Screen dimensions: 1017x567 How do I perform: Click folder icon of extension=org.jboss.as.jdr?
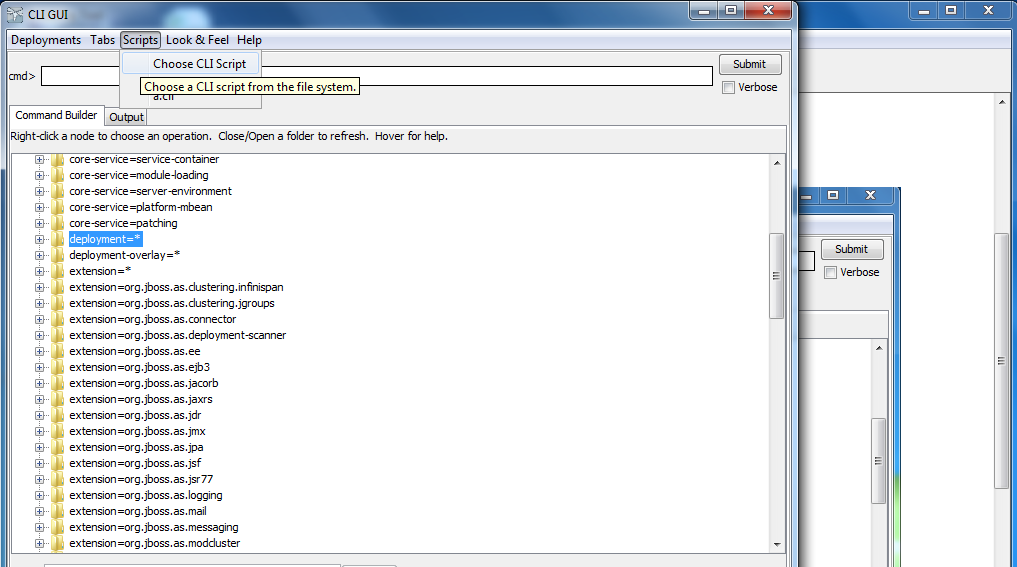(x=58, y=416)
